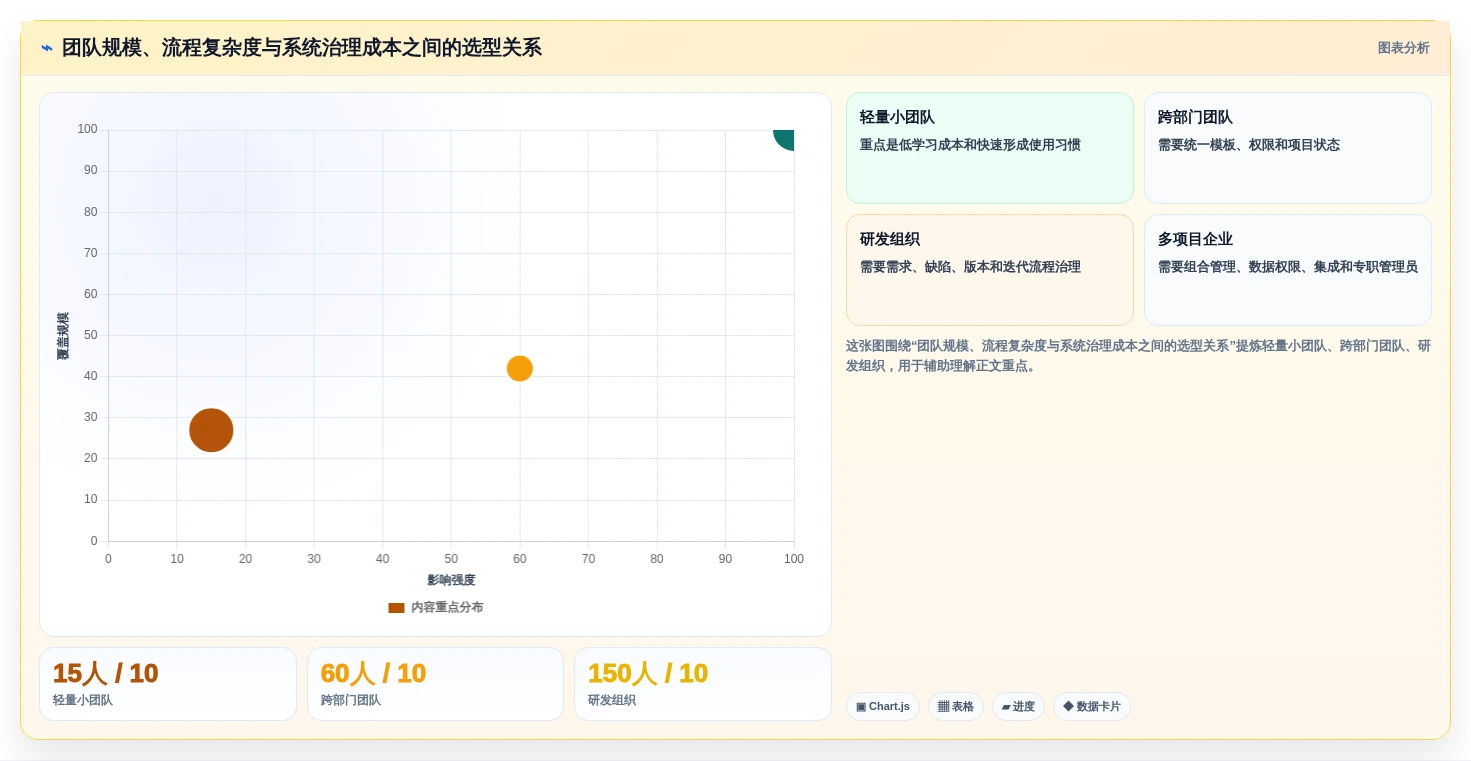Click the 影响强度 axis label
Image resolution: width=1471 pixels, height=761 pixels.
(x=451, y=580)
